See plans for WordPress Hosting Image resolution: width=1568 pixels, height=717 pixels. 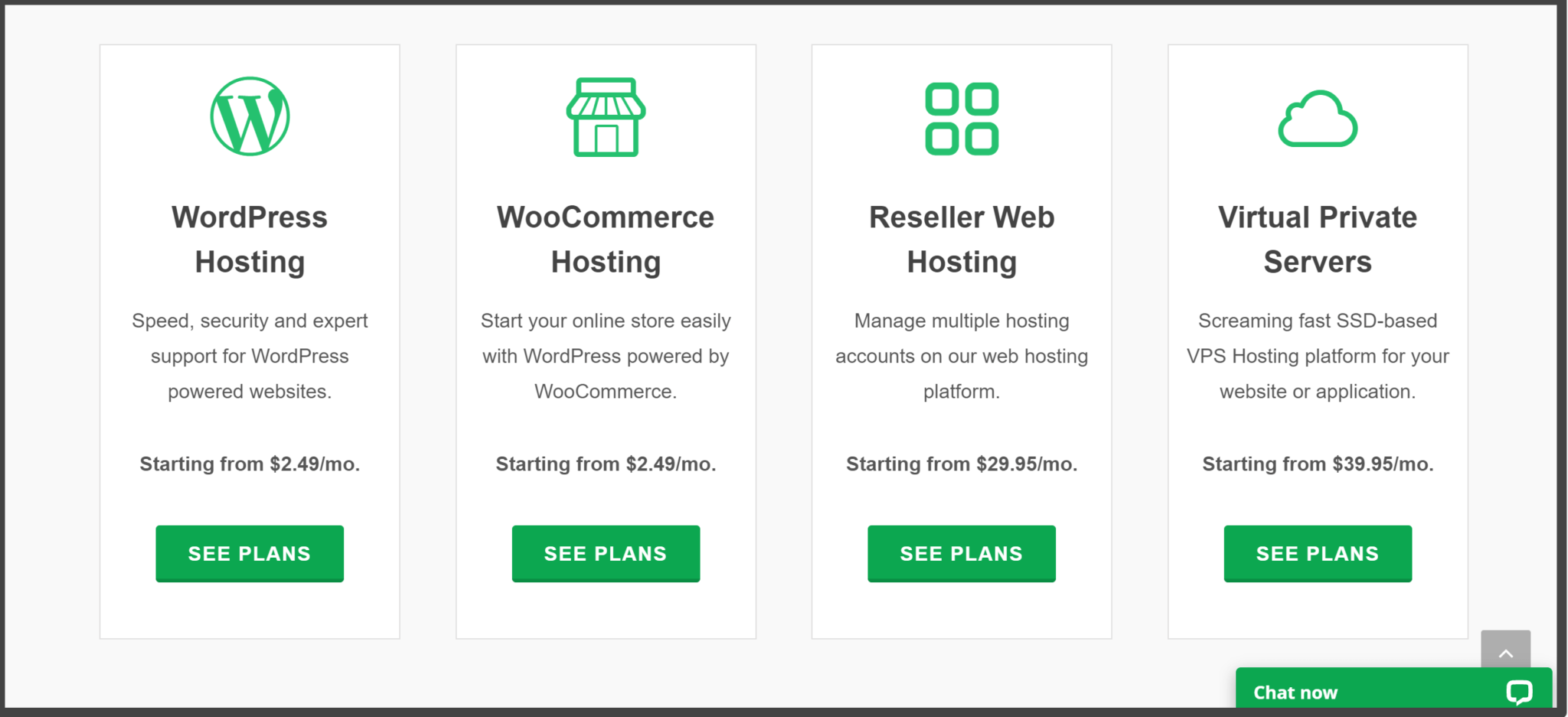point(250,553)
